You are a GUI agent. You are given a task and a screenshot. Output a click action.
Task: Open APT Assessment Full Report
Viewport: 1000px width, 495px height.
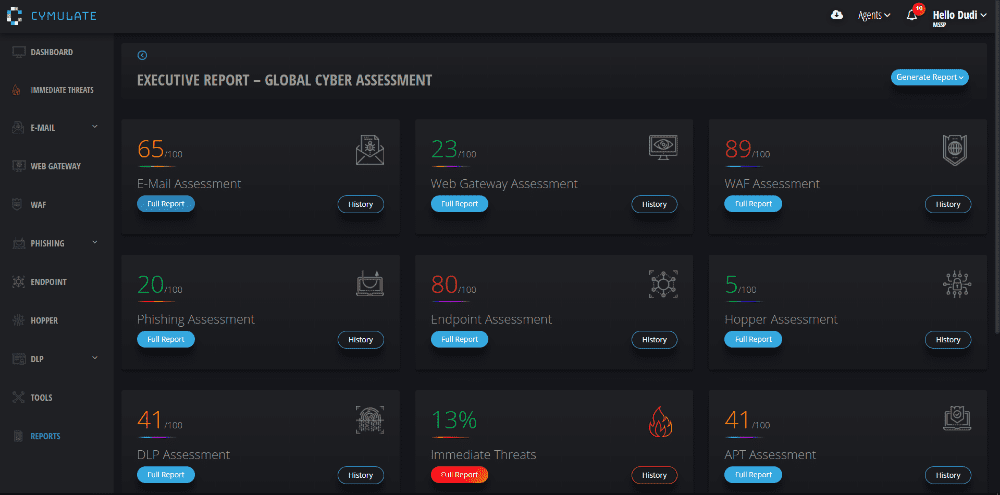[x=753, y=475]
